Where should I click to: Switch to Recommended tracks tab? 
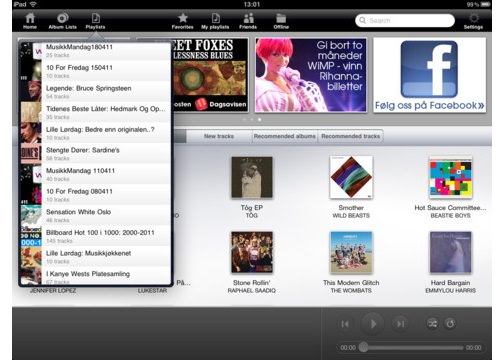[x=350, y=136]
